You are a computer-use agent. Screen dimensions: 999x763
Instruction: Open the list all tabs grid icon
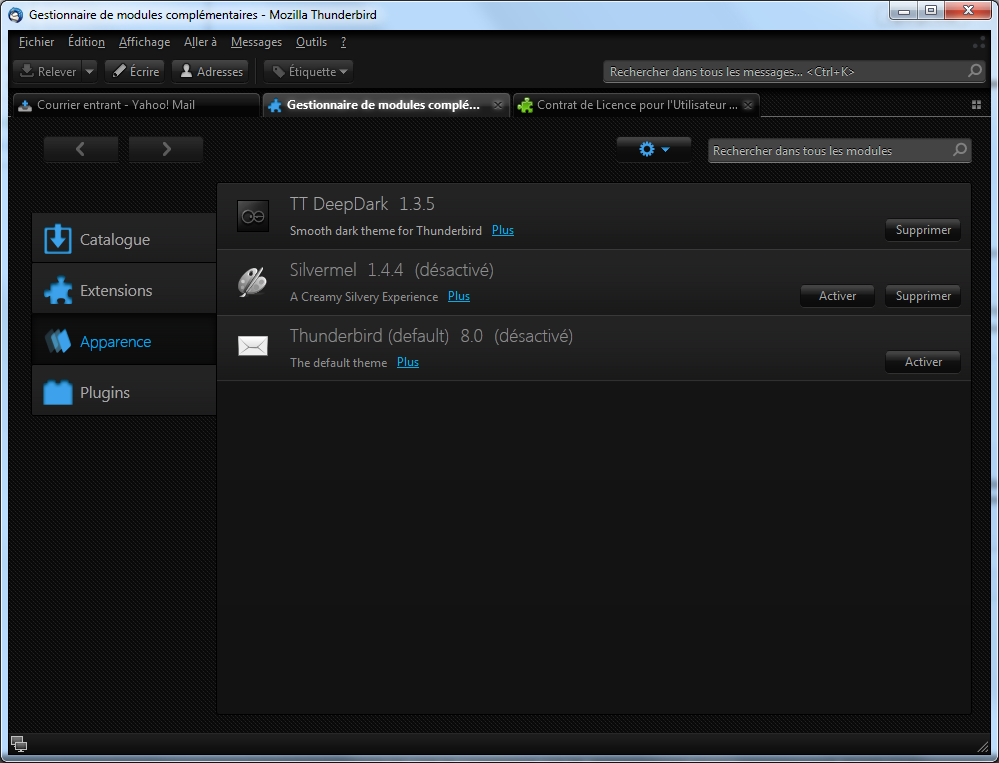coord(976,105)
